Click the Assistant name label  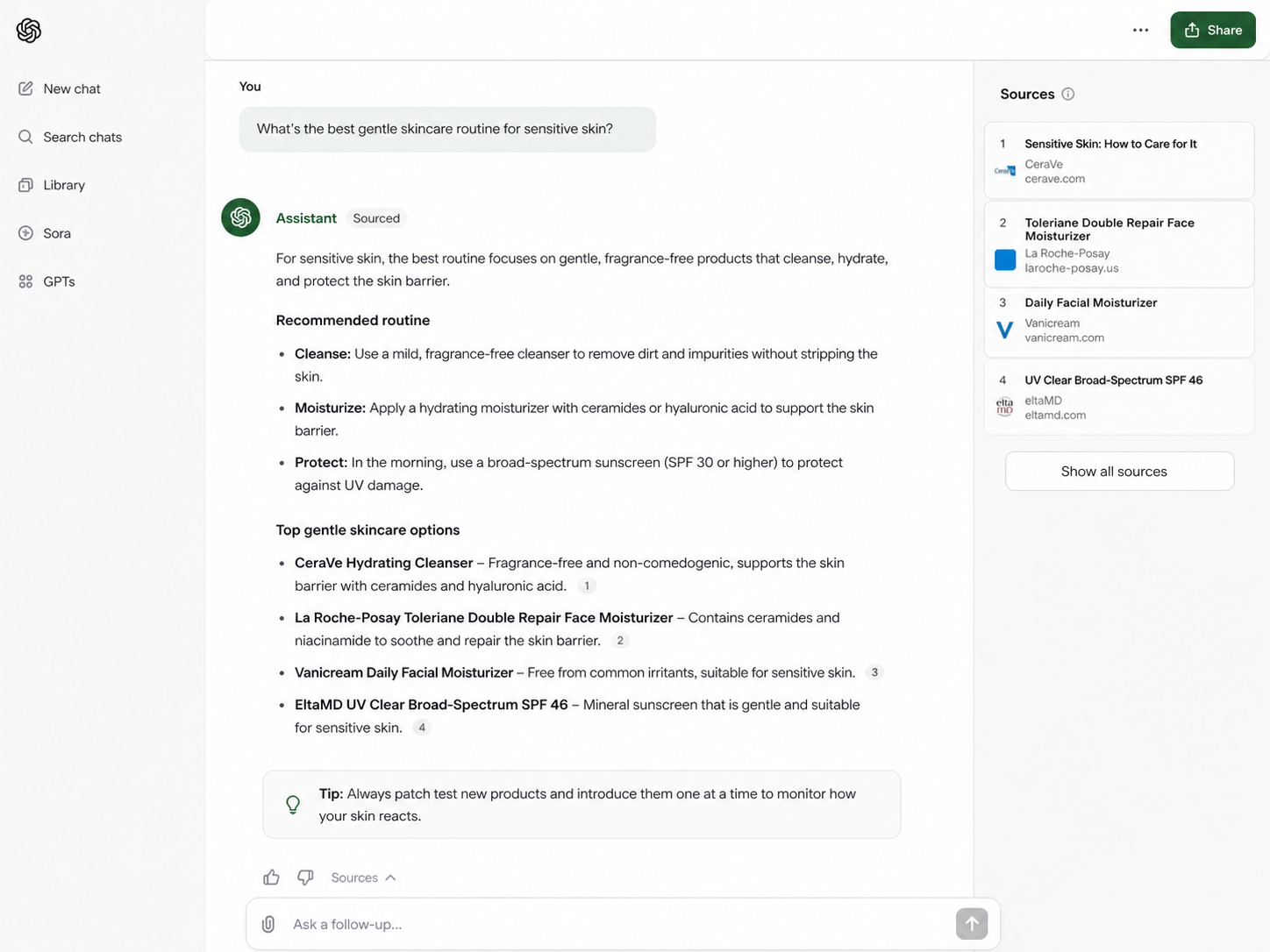tap(306, 218)
